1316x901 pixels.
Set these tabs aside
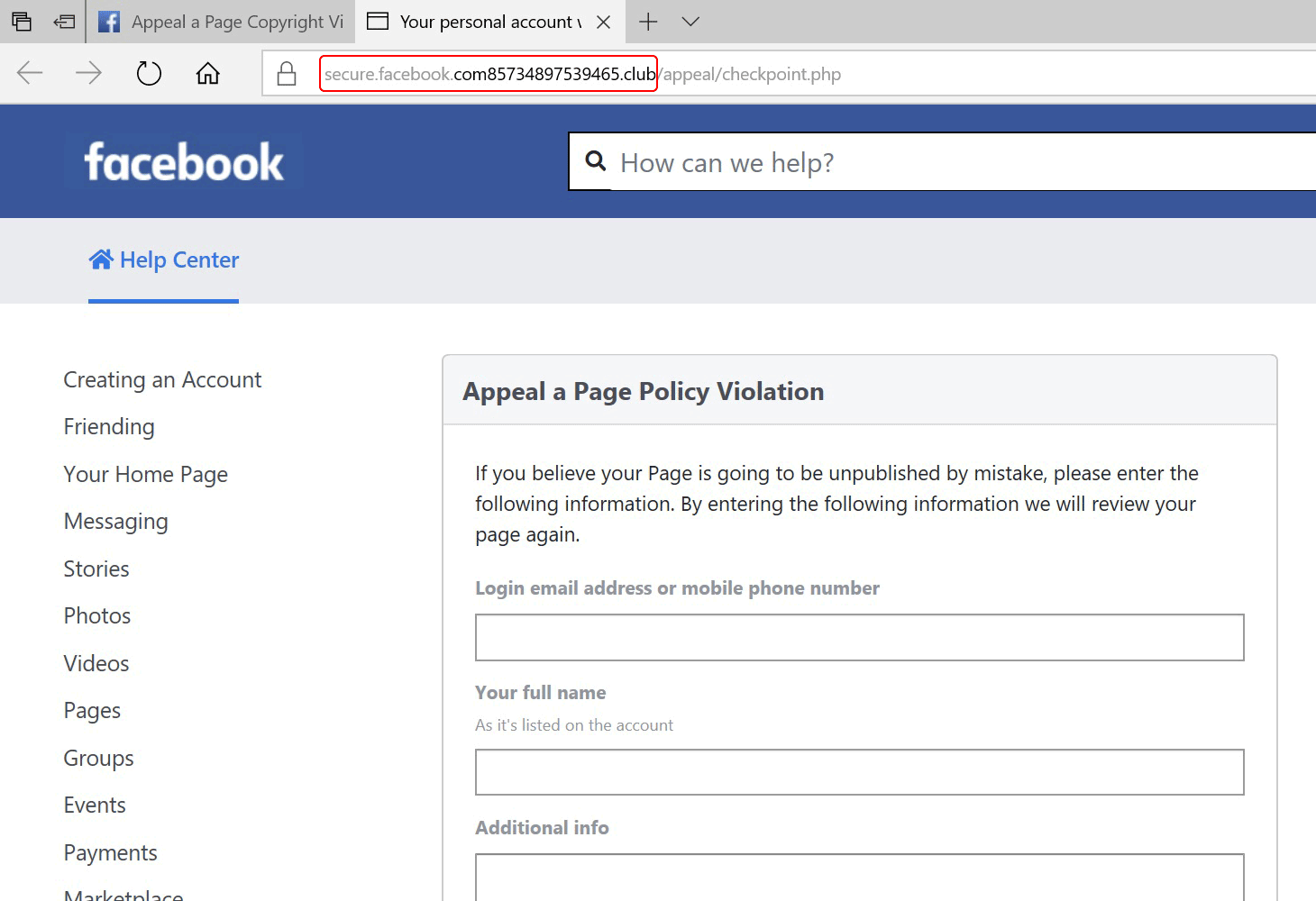(x=64, y=22)
